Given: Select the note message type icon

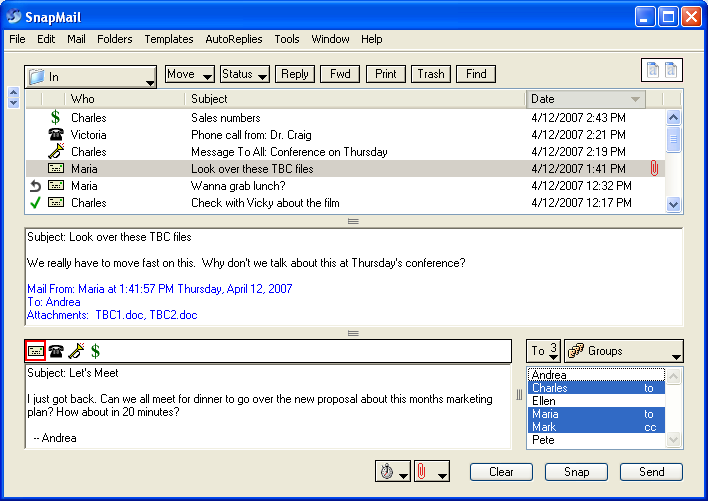Looking at the screenshot, I should tap(36, 351).
